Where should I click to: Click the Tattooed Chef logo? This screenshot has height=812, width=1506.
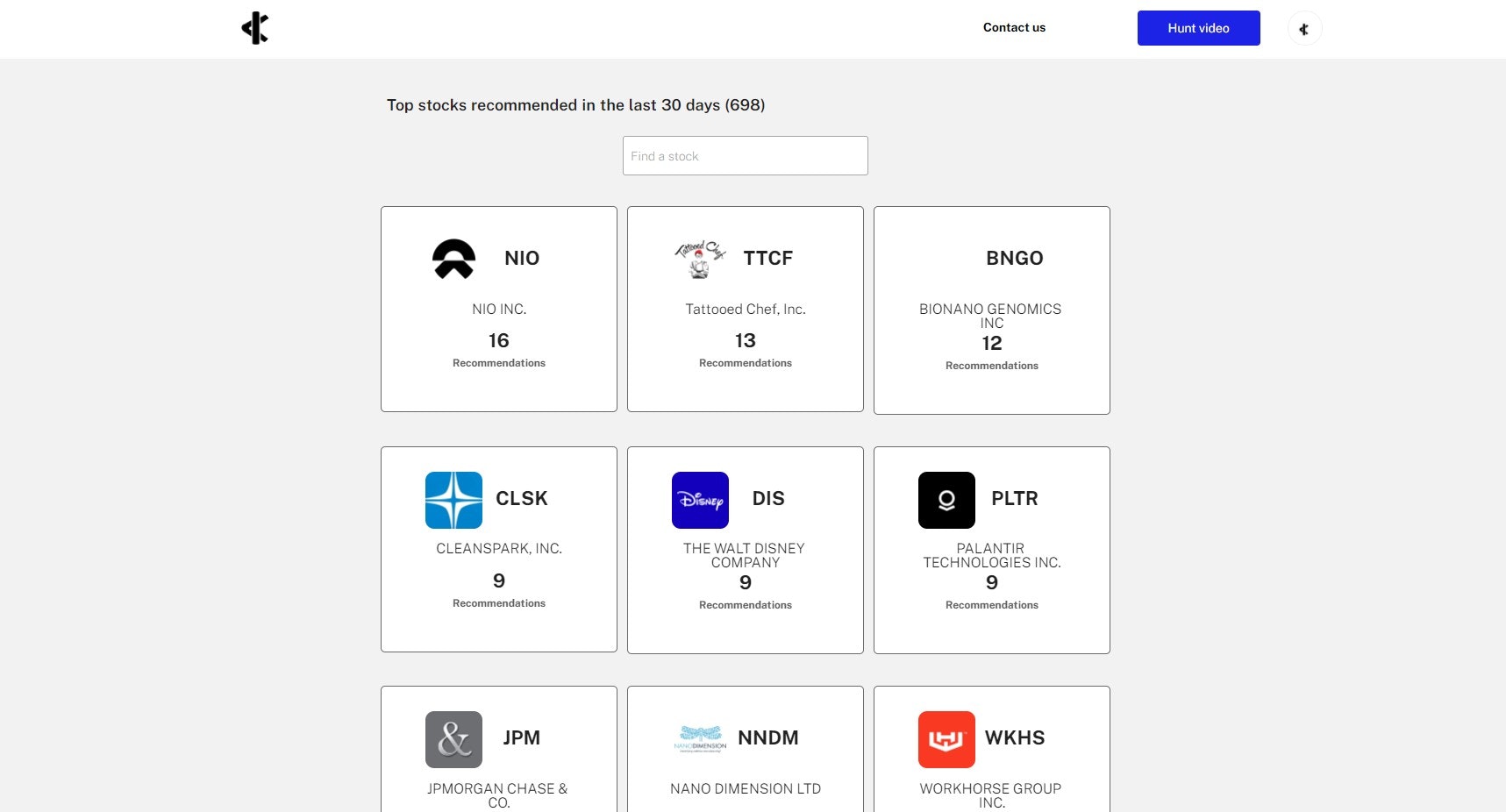click(x=700, y=259)
